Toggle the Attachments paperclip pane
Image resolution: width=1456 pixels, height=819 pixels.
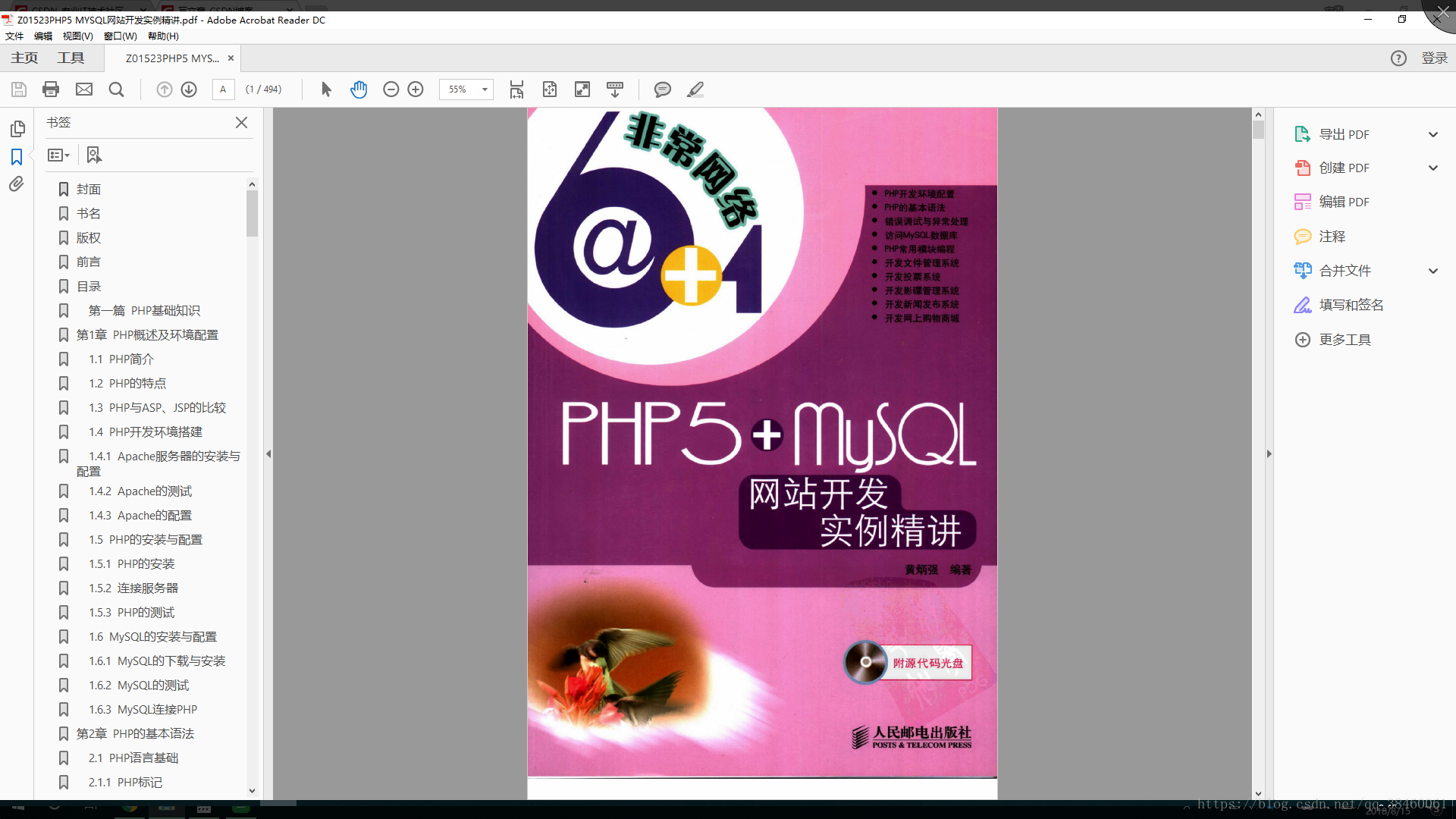(x=17, y=184)
